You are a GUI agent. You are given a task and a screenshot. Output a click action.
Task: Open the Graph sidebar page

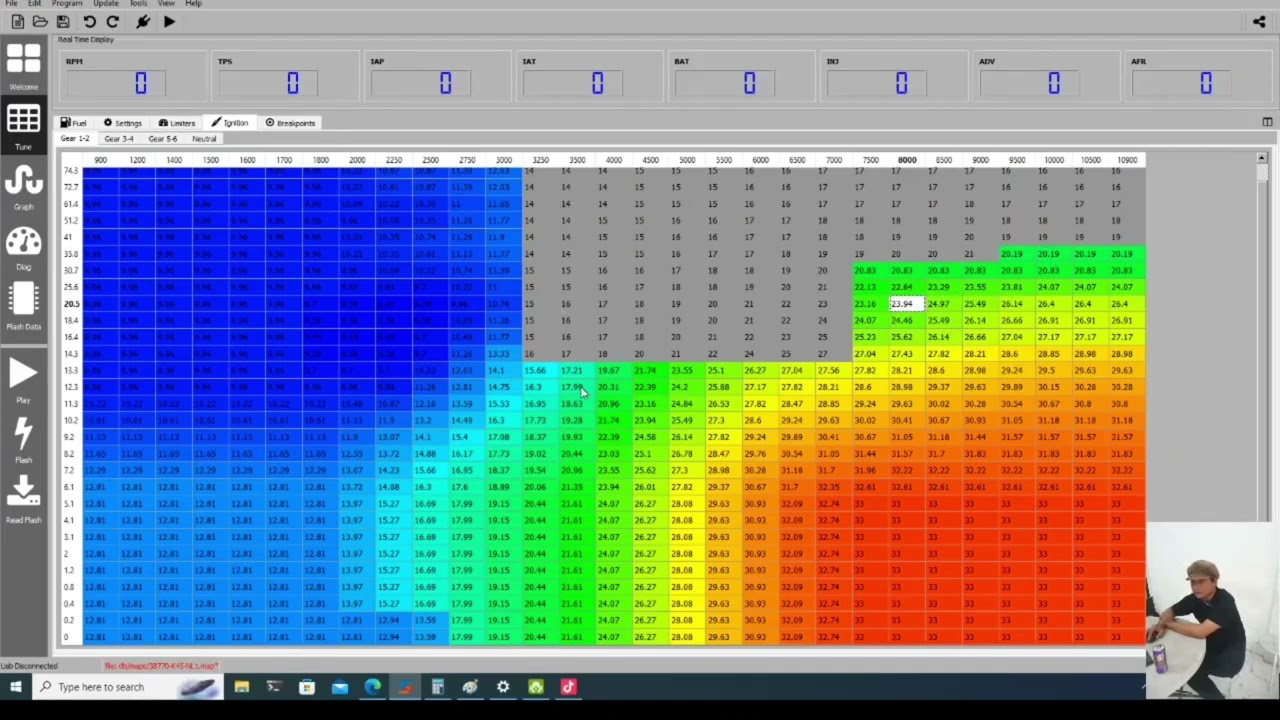(23, 186)
